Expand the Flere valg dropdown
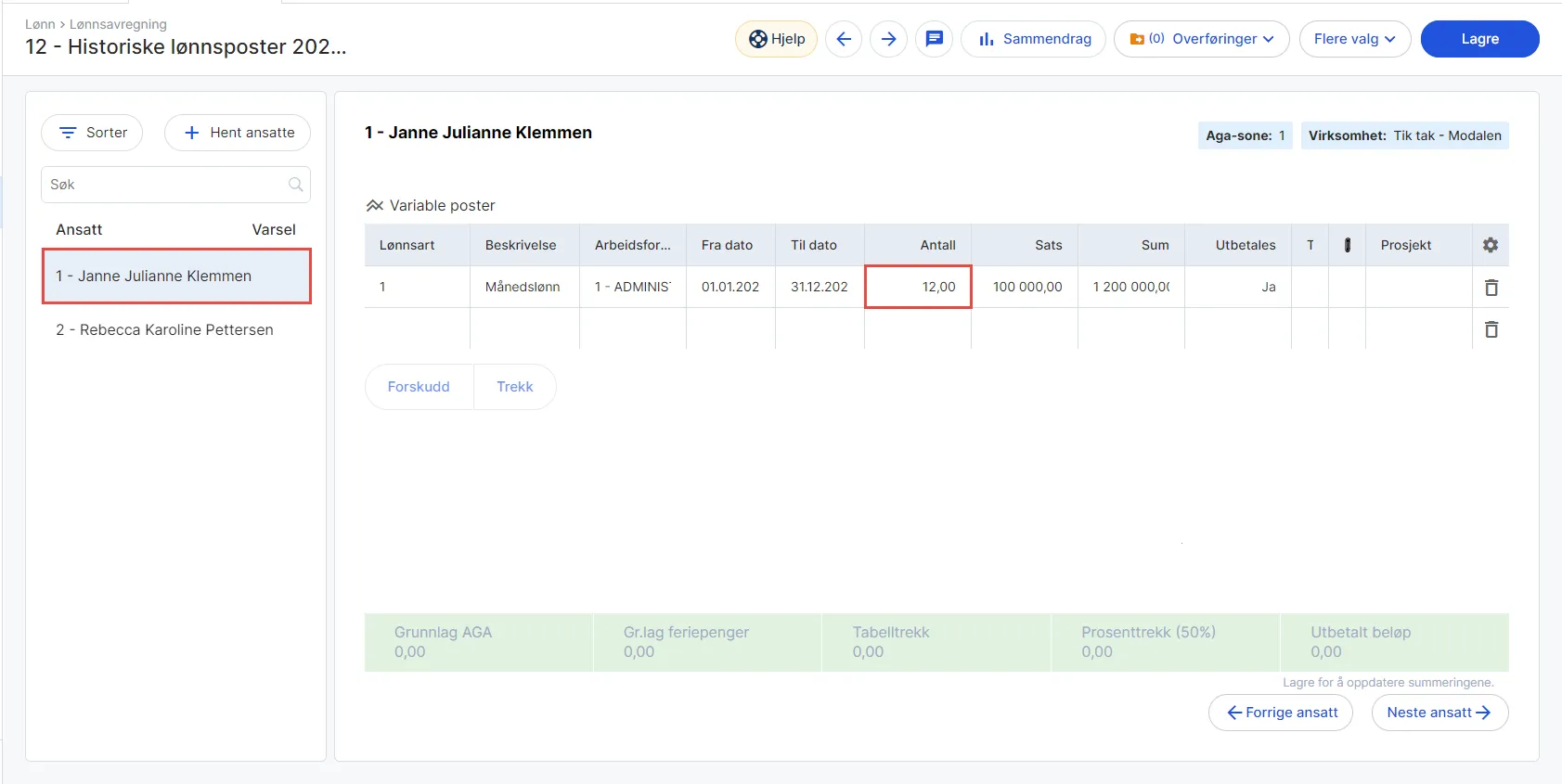The width and height of the screenshot is (1562, 784). pos(1354,39)
